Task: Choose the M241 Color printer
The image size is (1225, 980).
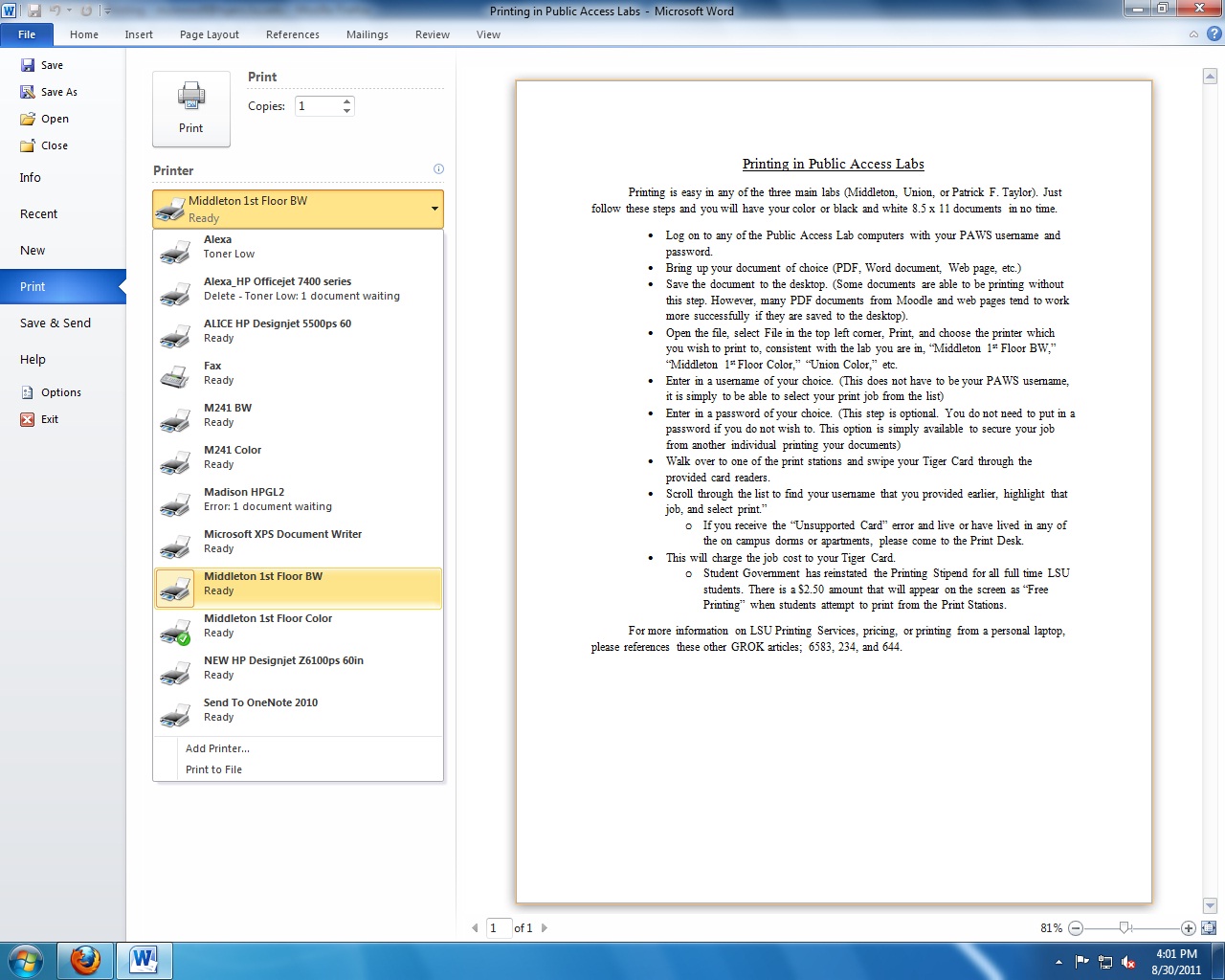Action: [298, 457]
